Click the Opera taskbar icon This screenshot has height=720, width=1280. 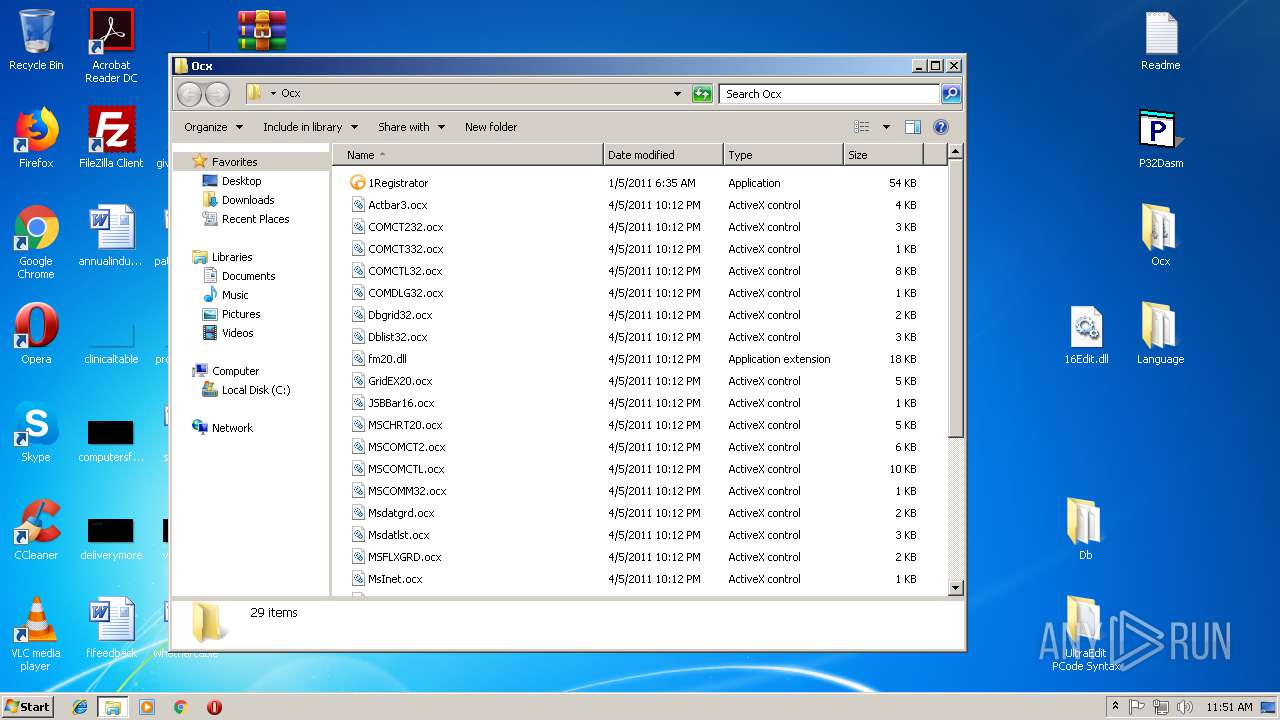(214, 707)
